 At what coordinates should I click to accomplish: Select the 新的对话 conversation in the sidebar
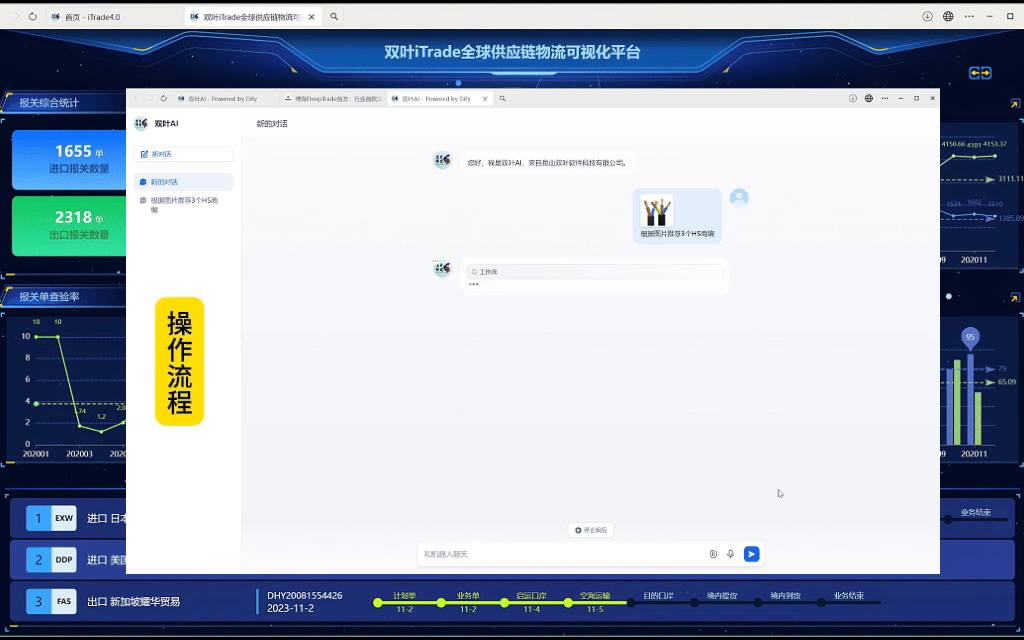(x=184, y=182)
